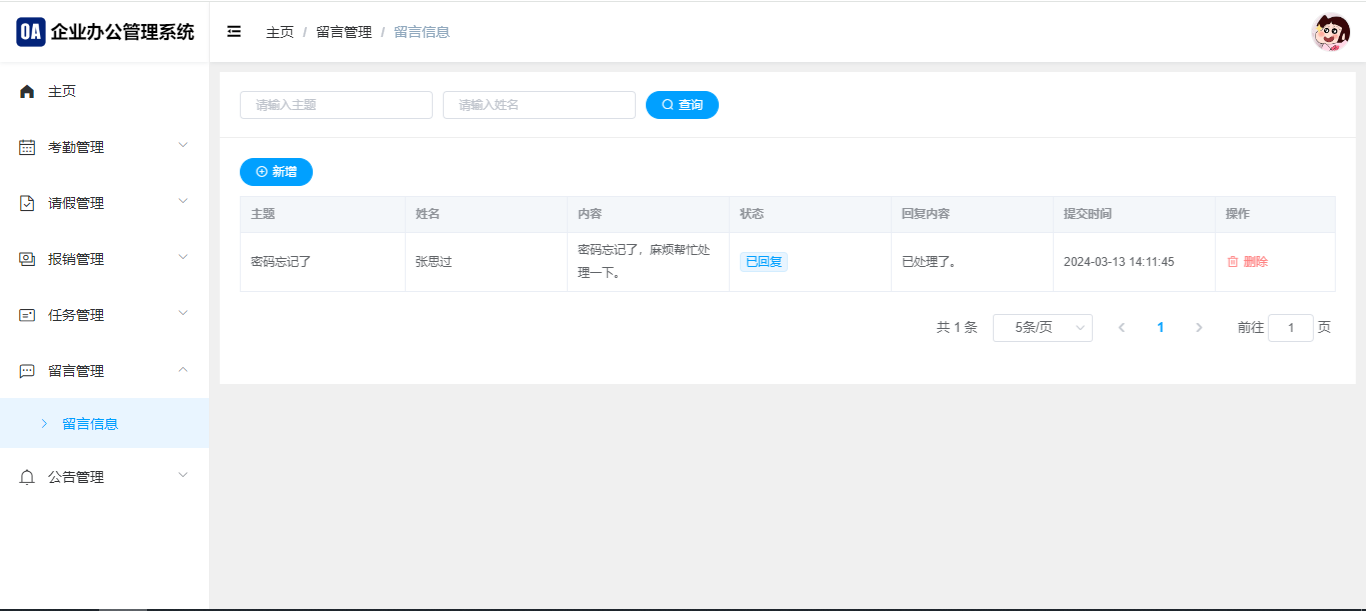Click the 新增 add button
This screenshot has height=611, width=1366.
tap(276, 172)
